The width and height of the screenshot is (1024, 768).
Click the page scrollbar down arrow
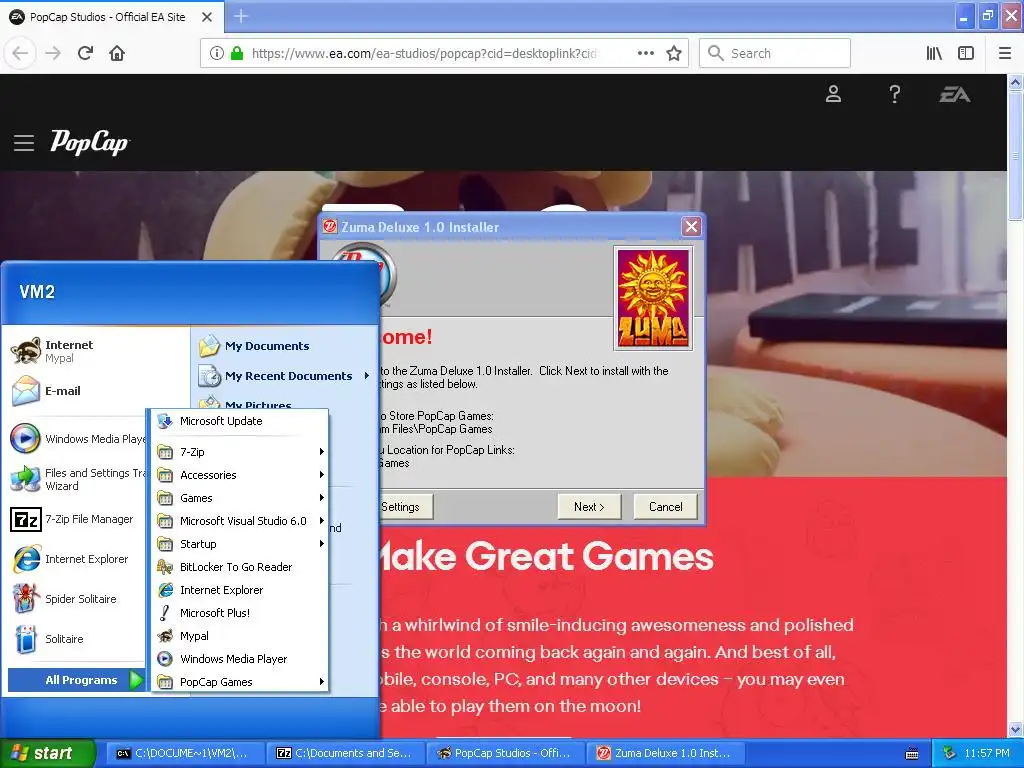(x=1016, y=729)
